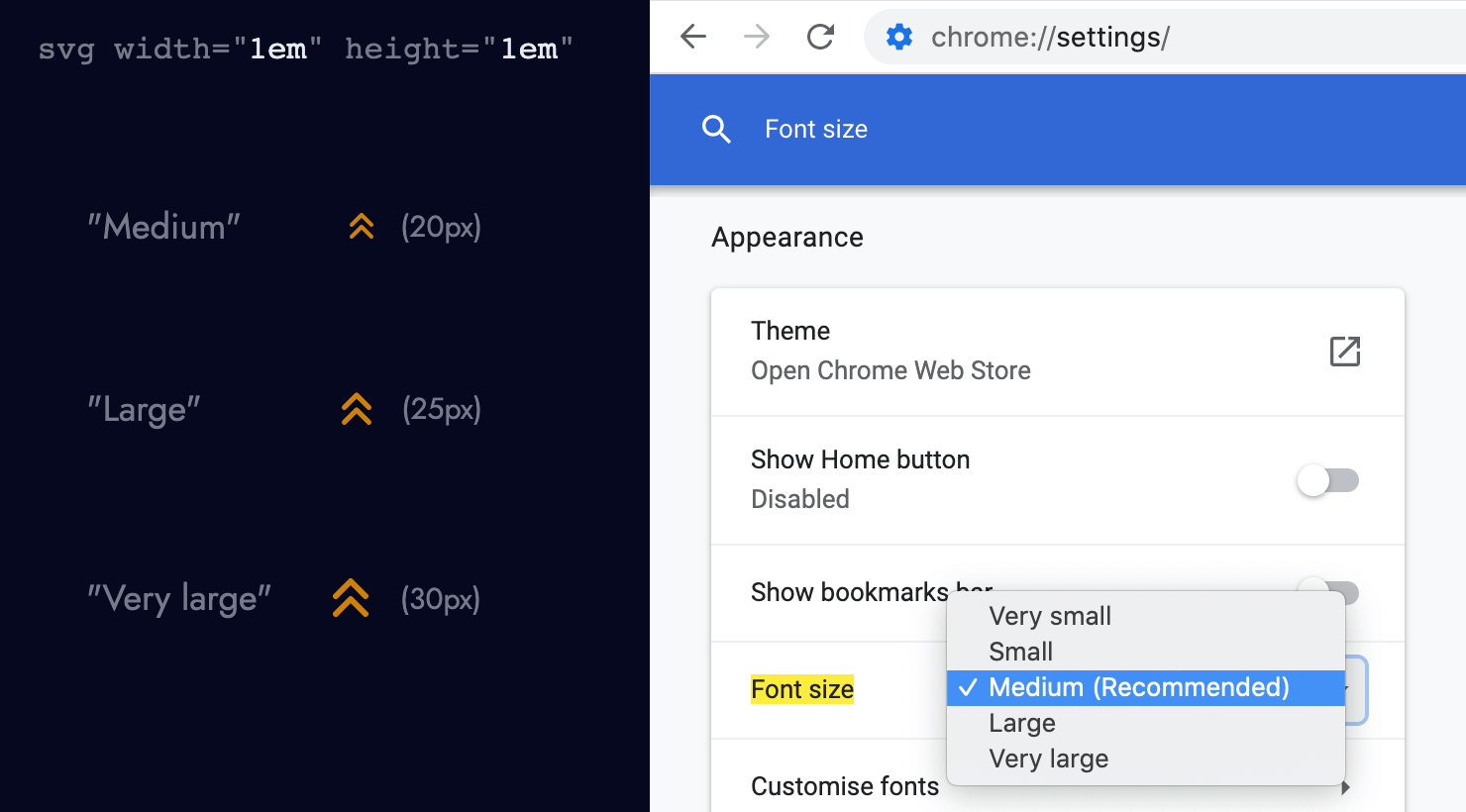This screenshot has height=812, width=1466.
Task: Click the height="1em" code text
Action: pyautogui.click(x=460, y=49)
